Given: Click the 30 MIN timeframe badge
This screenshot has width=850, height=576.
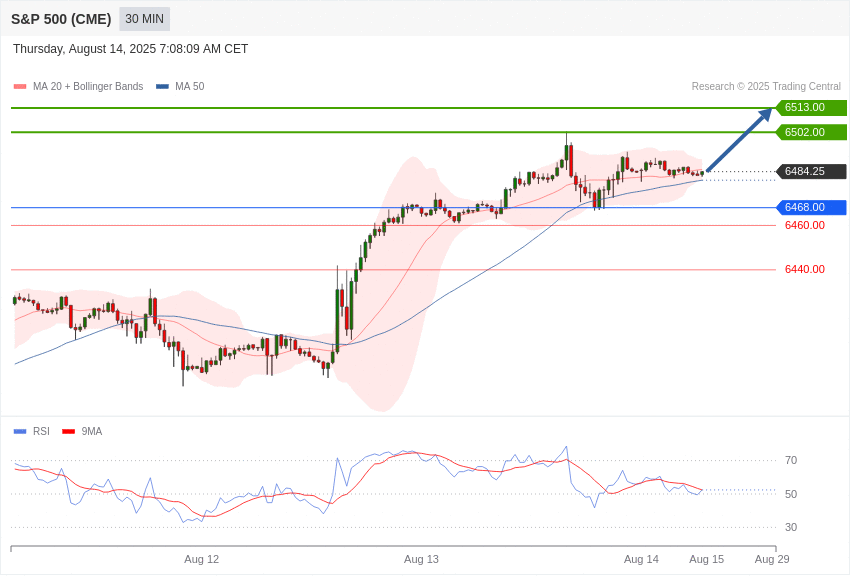Looking at the screenshot, I should 144,19.
